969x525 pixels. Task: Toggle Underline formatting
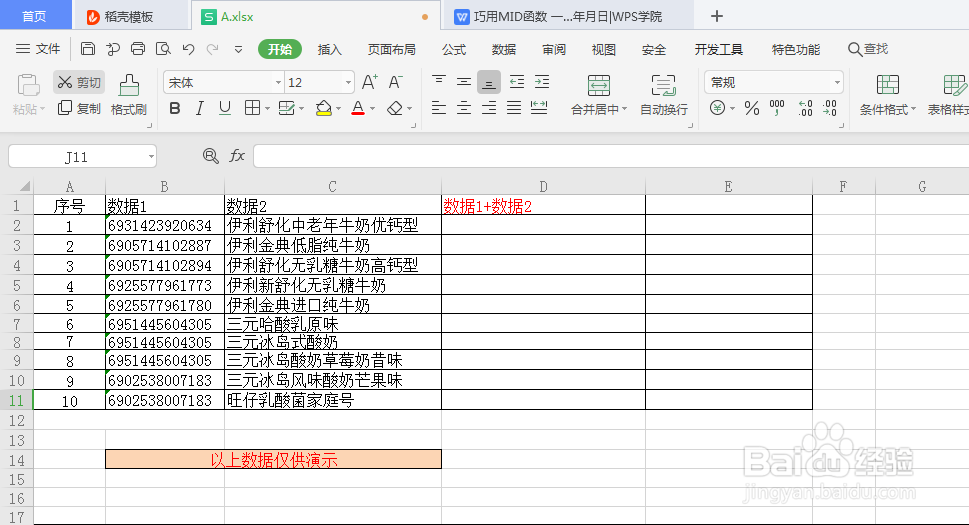(225, 109)
